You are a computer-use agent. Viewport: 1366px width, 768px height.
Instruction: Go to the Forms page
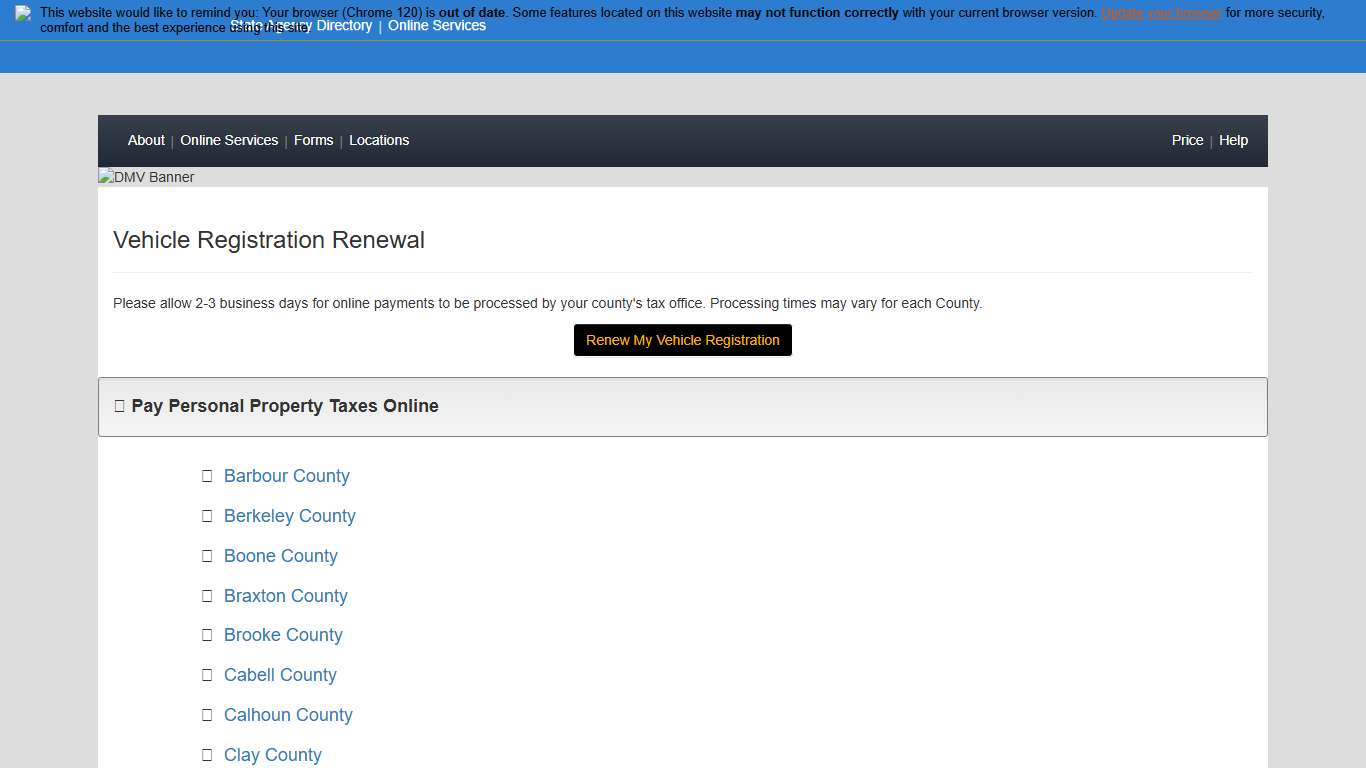(x=313, y=140)
